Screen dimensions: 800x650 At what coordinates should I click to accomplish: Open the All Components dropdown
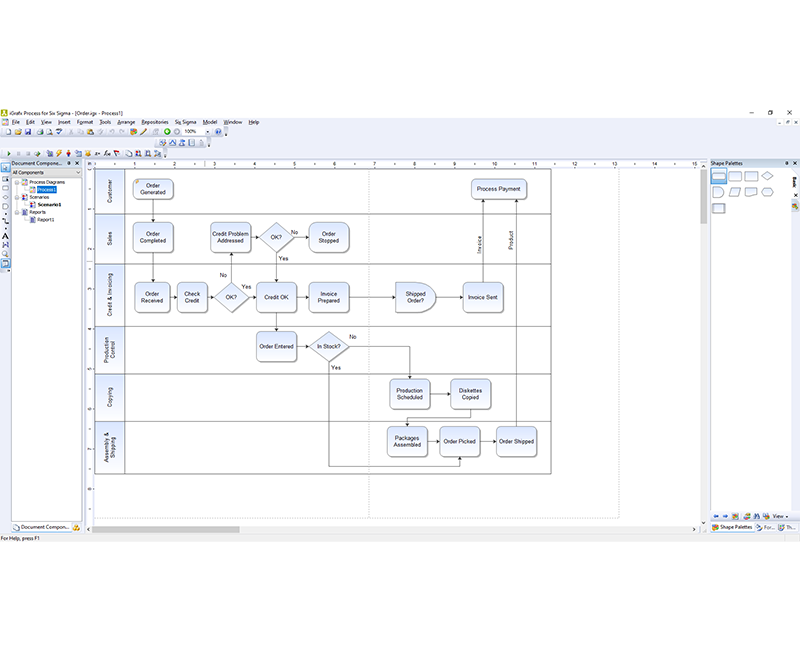pos(77,172)
